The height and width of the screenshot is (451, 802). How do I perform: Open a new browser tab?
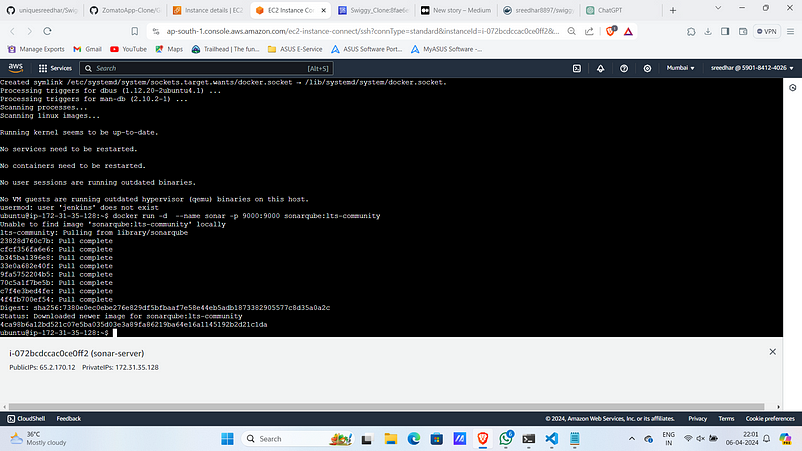[x=673, y=10]
